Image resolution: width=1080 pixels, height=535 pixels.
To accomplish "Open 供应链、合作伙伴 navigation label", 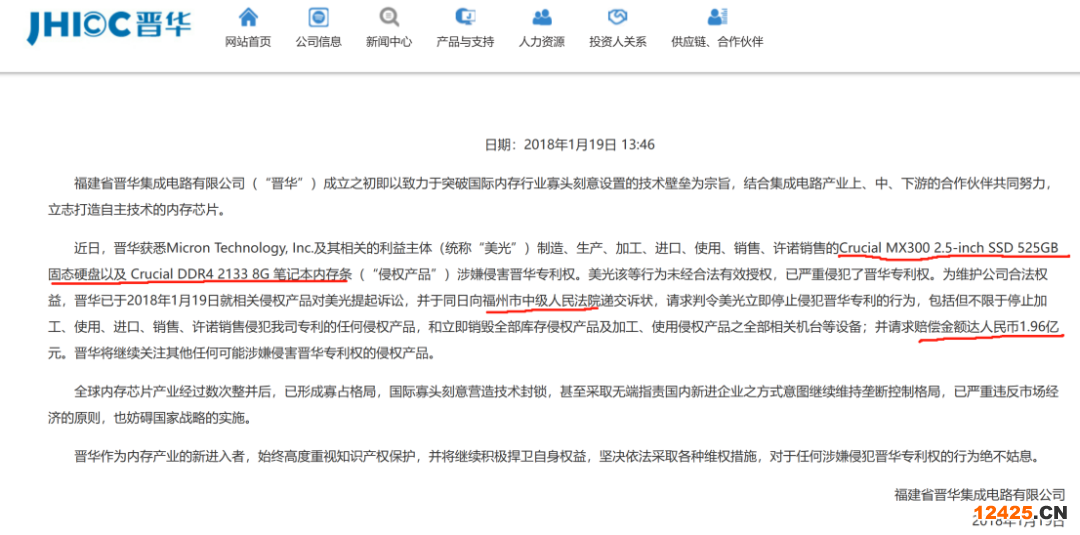I will pyautogui.click(x=717, y=41).
